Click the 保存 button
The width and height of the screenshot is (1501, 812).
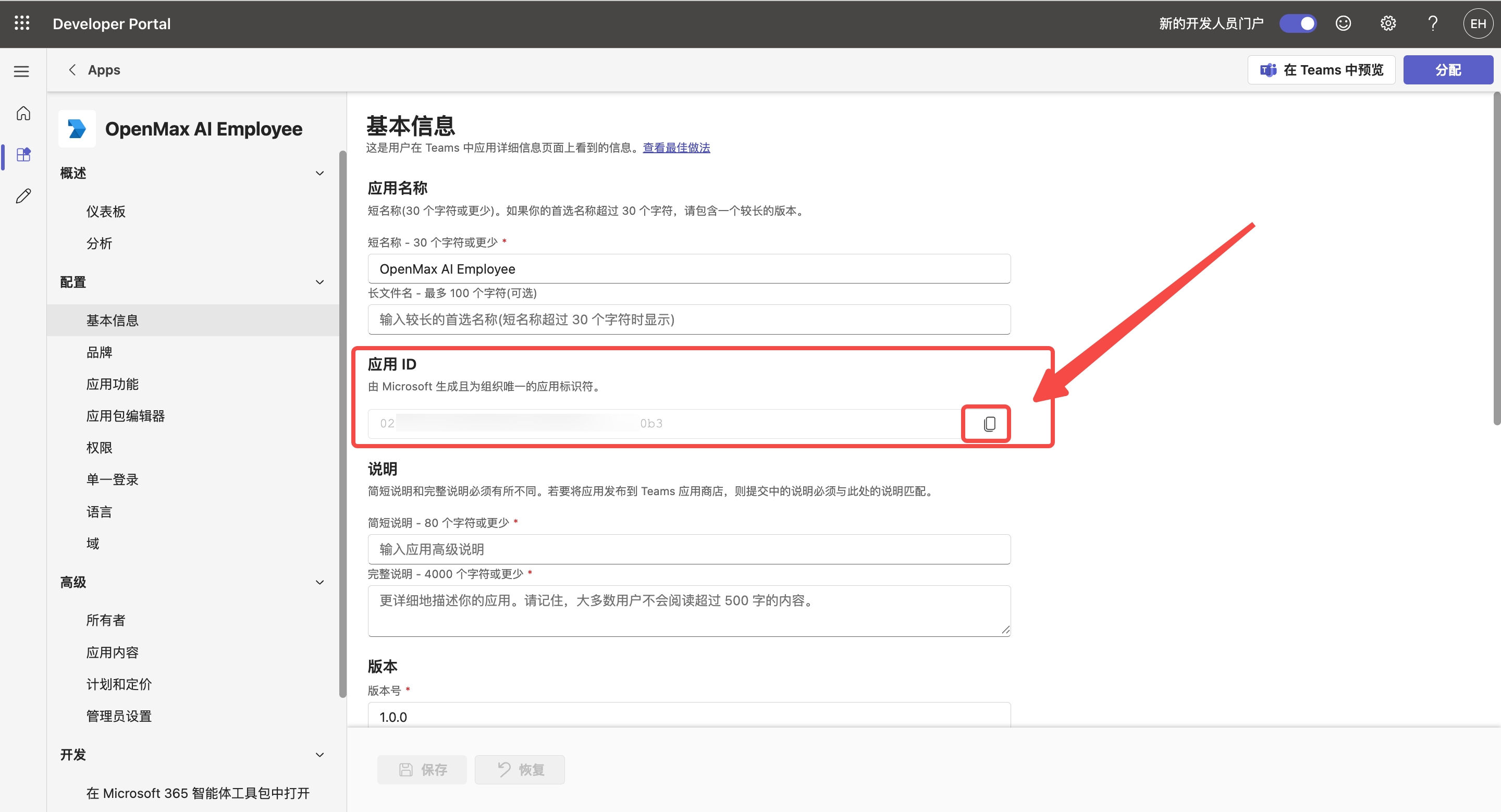[x=422, y=769]
